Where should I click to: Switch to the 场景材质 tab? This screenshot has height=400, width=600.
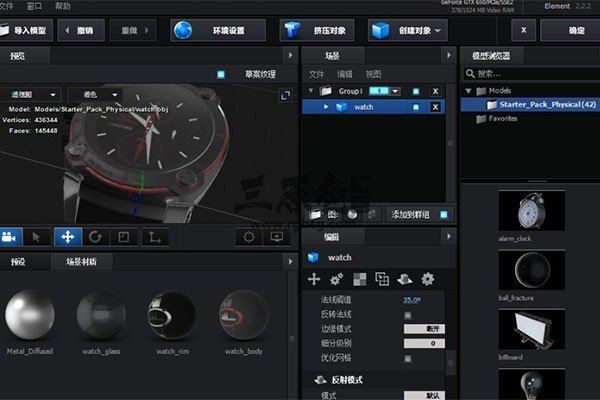pyautogui.click(x=82, y=262)
